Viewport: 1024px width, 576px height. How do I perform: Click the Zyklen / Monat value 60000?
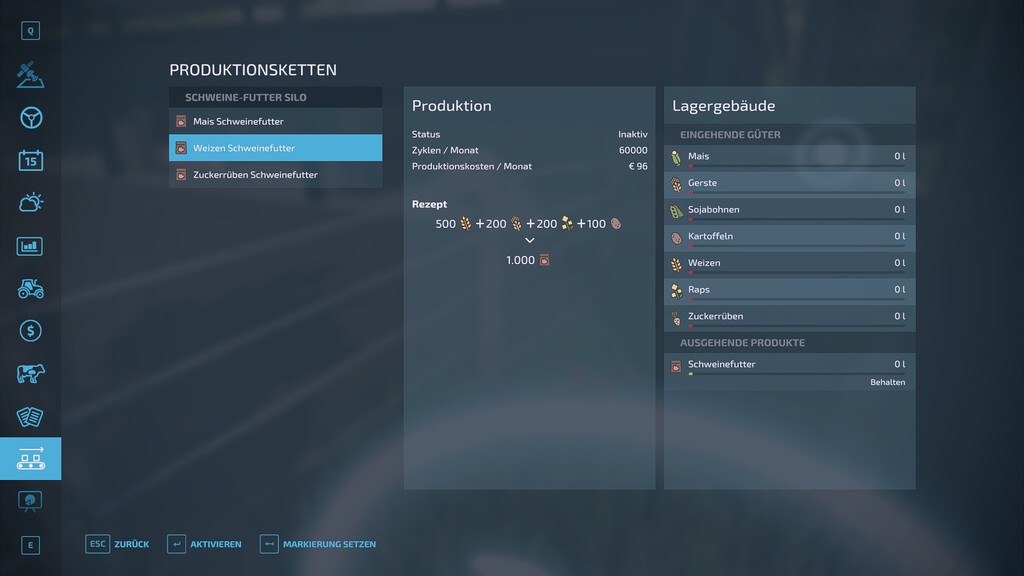pos(633,150)
